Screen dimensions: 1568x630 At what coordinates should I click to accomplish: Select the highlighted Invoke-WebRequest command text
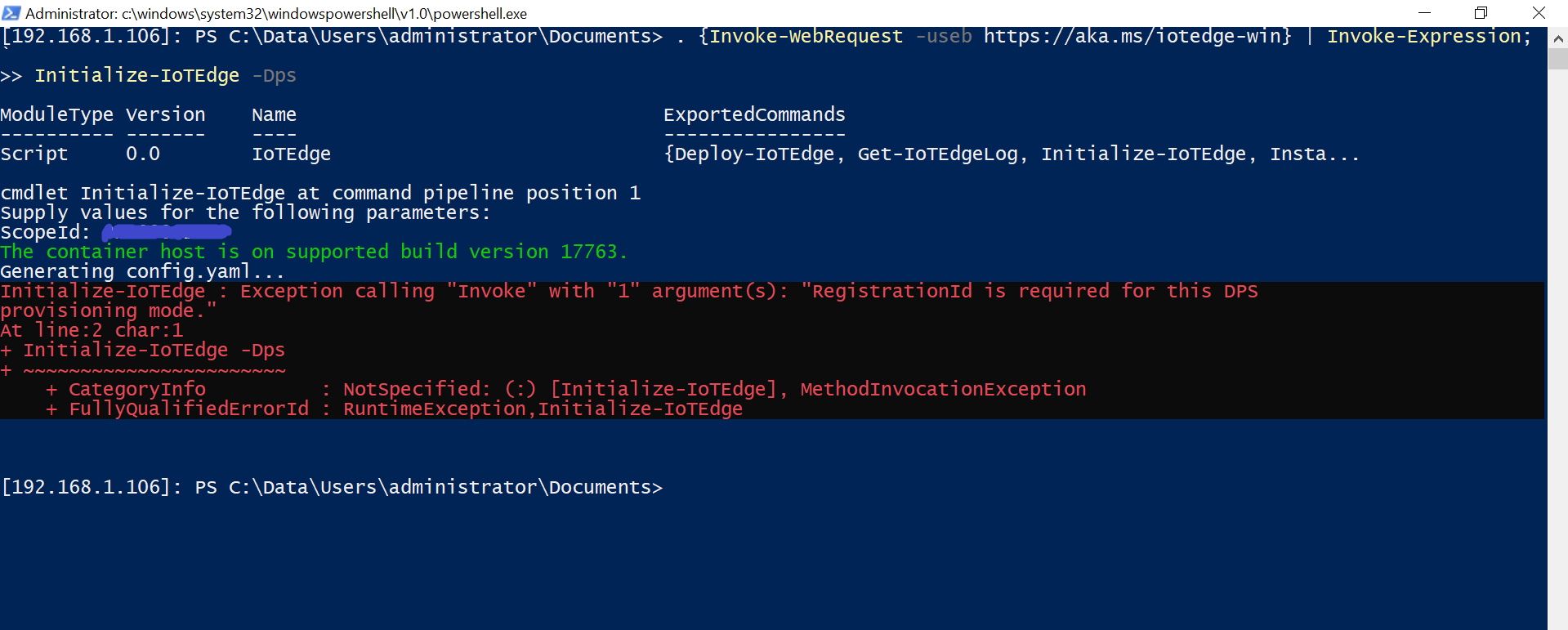805,36
